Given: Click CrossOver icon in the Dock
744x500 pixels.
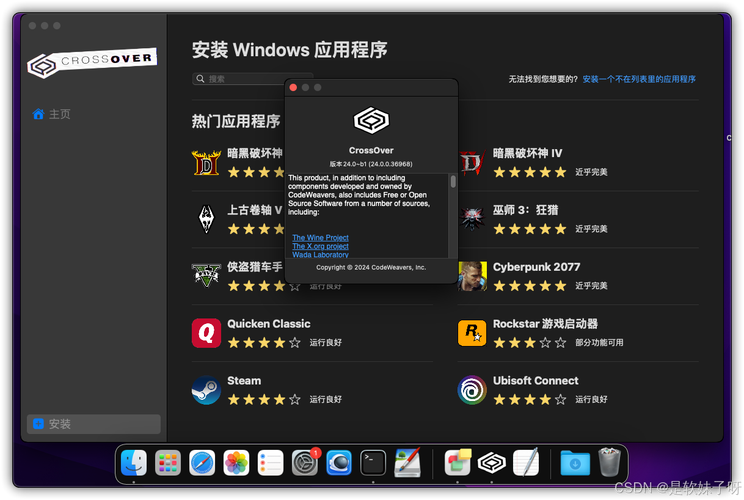Looking at the screenshot, I should click(x=492, y=463).
